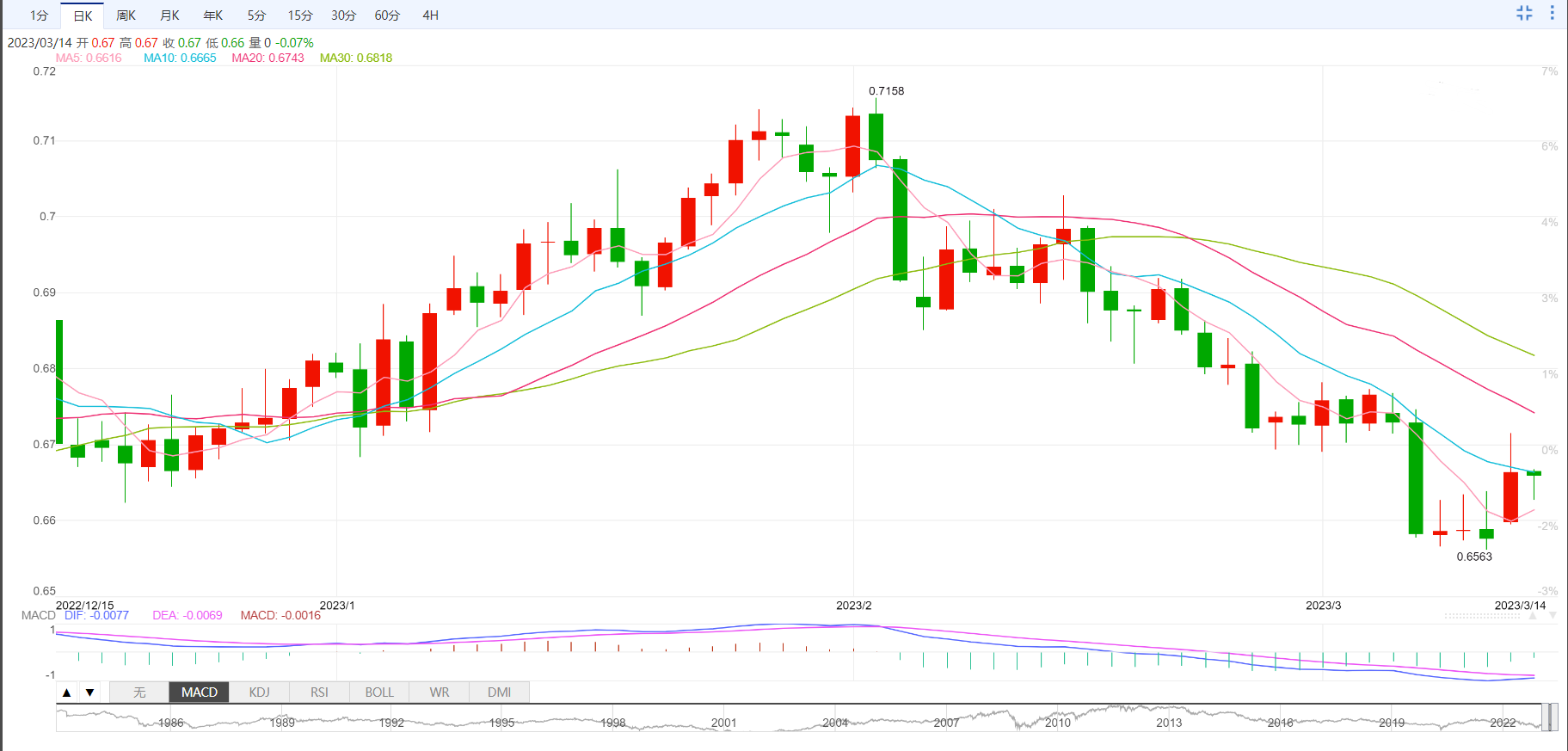This screenshot has width=1568, height=751.
Task: Enable the RSI indicator panel
Action: point(319,693)
